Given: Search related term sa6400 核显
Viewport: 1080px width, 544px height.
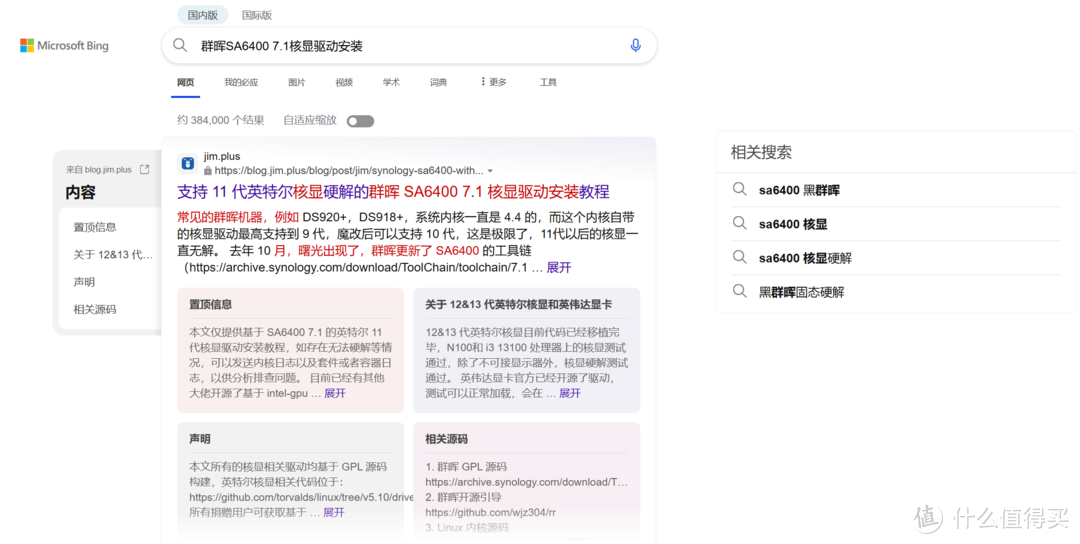Looking at the screenshot, I should pyautogui.click(x=793, y=224).
